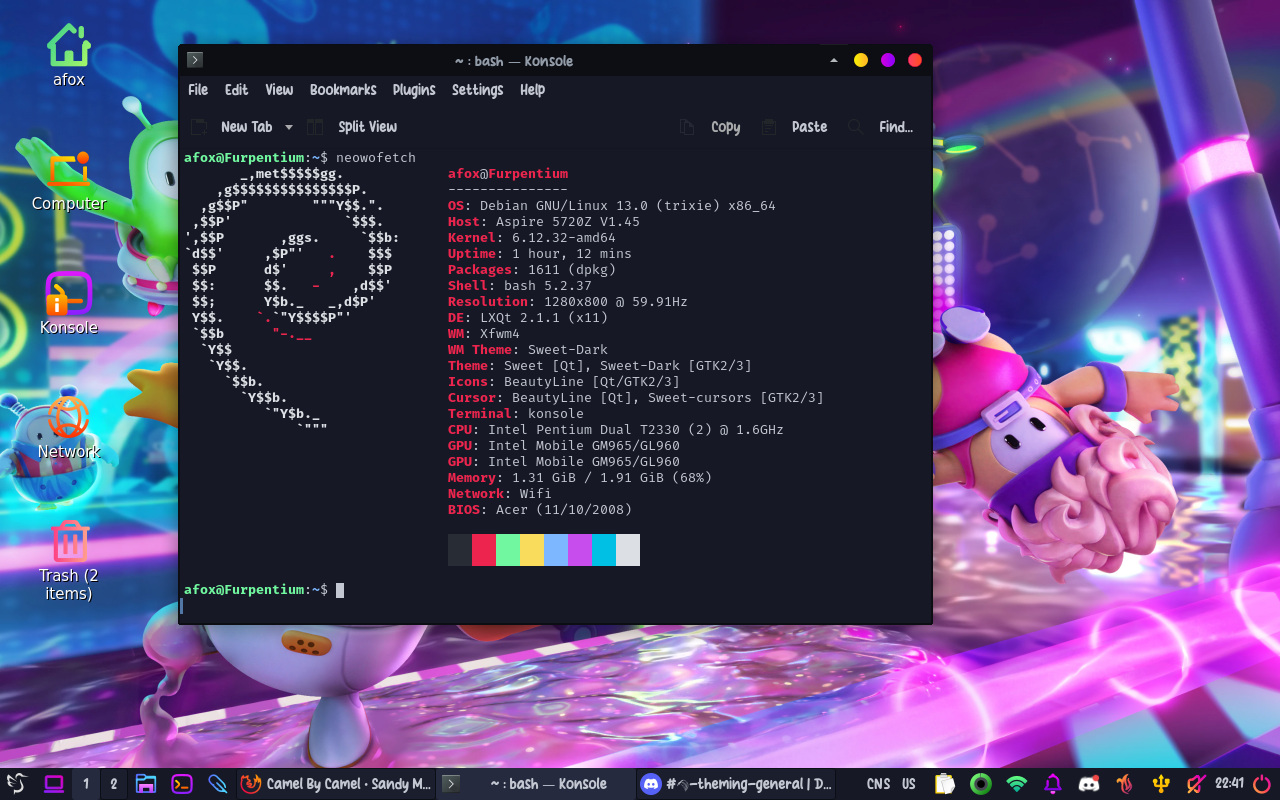Image resolution: width=1280 pixels, height=800 pixels.
Task: Switch to the bash — Konsole taskbar entry
Action: tap(536, 784)
